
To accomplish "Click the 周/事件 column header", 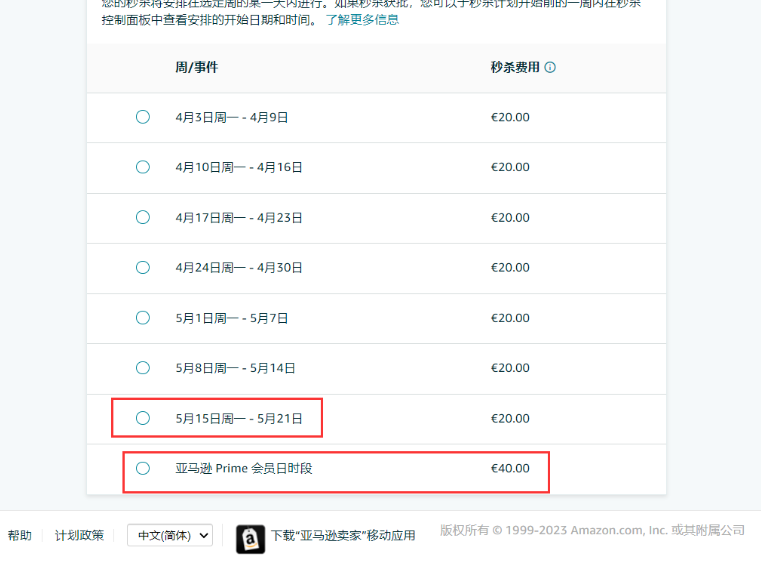I will pos(196,68).
